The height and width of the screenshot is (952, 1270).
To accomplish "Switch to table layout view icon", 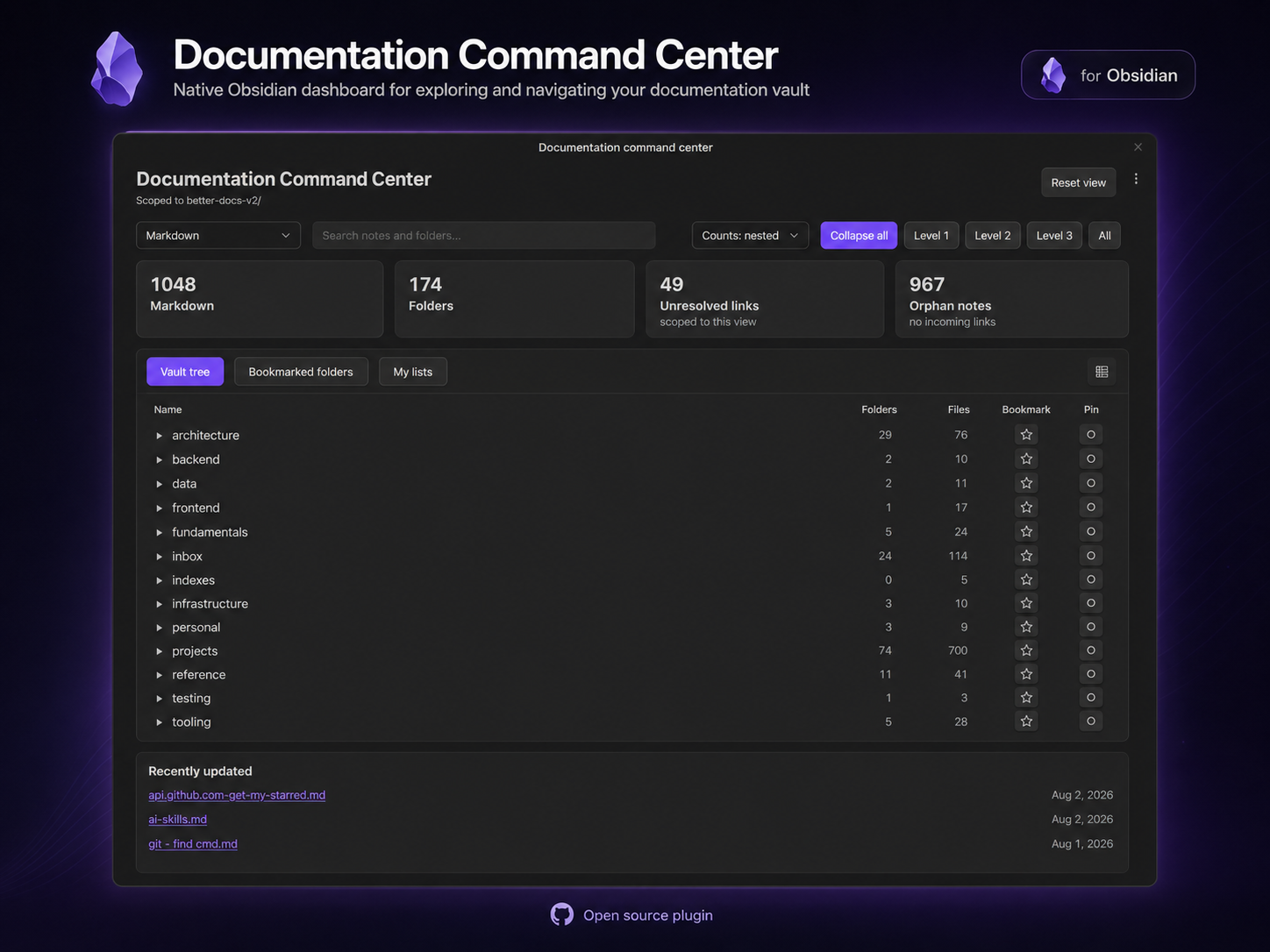I will click(1102, 372).
